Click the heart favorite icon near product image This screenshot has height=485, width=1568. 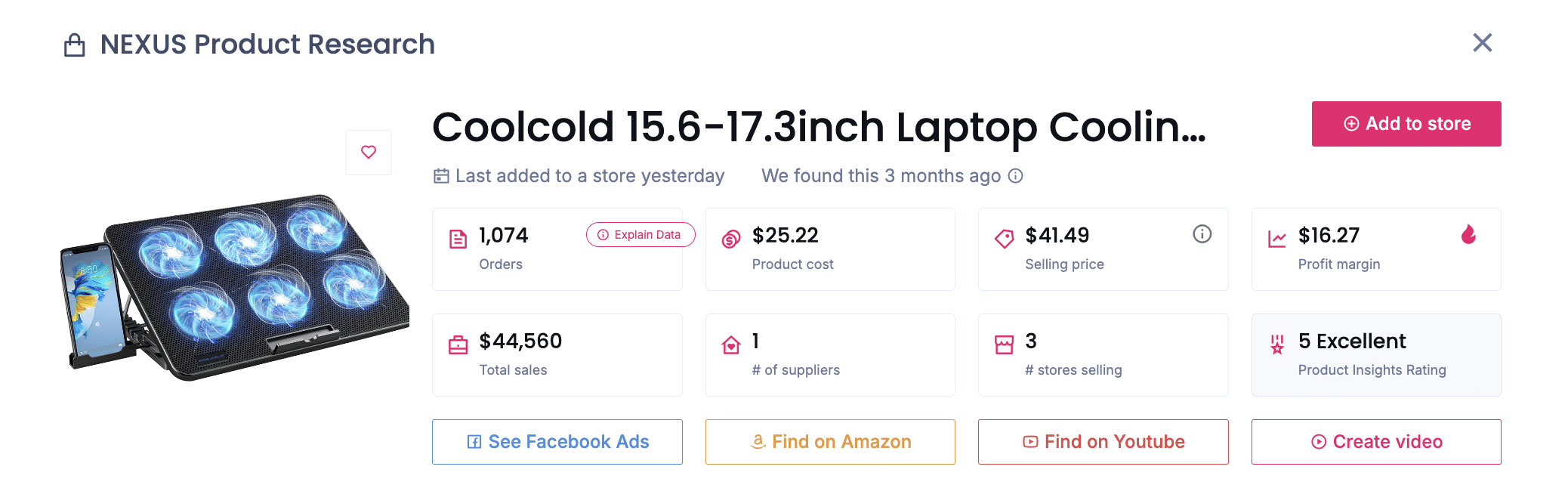[x=368, y=152]
